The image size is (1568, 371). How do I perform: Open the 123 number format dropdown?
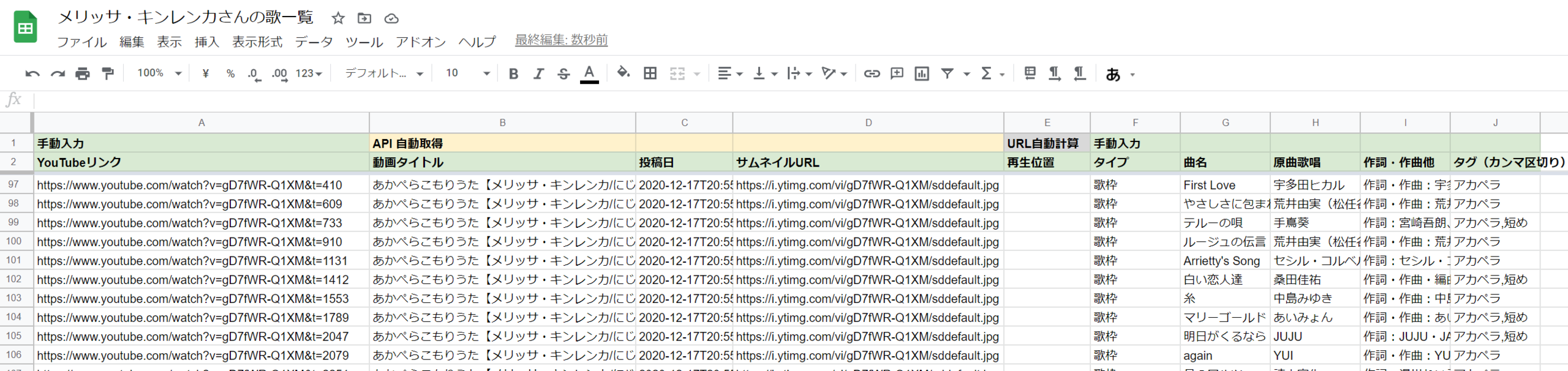pos(309,73)
